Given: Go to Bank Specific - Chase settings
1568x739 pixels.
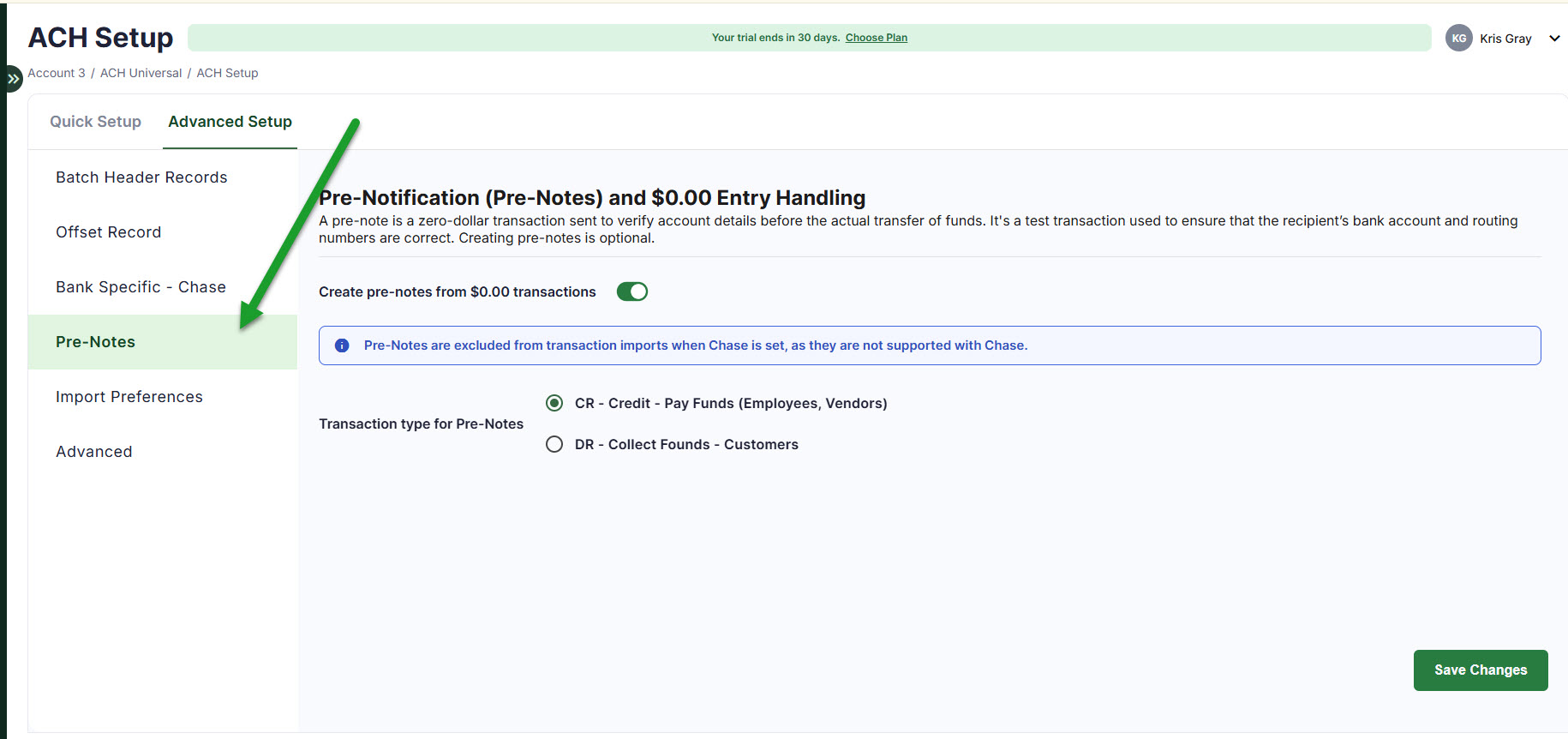Looking at the screenshot, I should [x=141, y=287].
